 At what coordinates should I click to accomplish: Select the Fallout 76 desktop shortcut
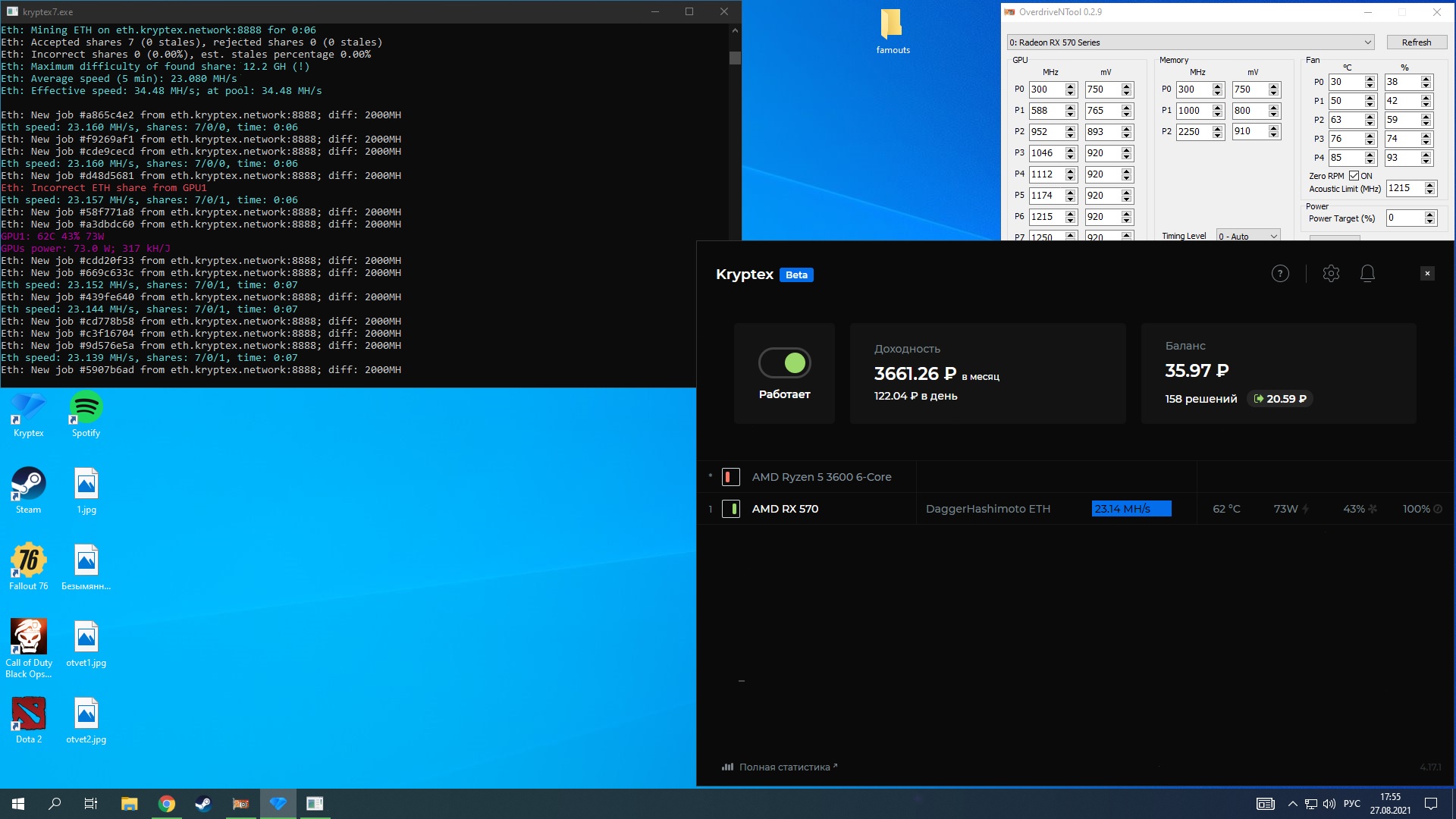[28, 567]
